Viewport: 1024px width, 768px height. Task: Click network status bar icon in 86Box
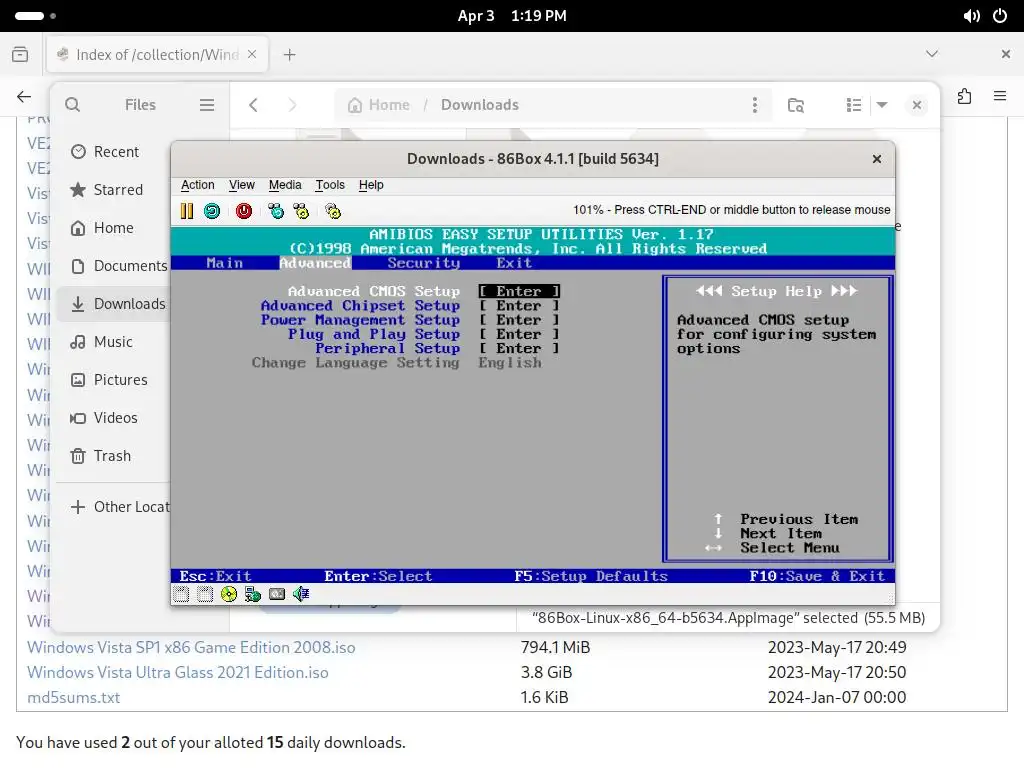click(x=253, y=594)
